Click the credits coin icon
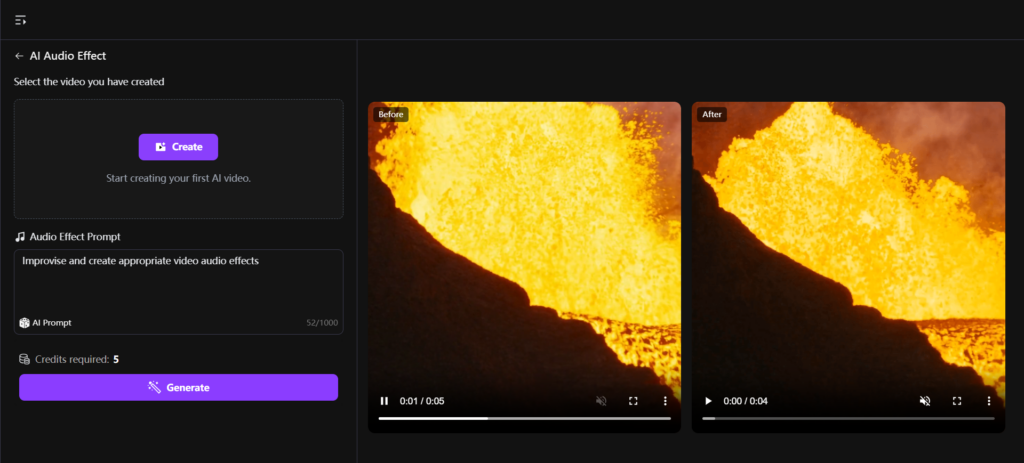Viewport: 1024px width, 463px height. 24,359
